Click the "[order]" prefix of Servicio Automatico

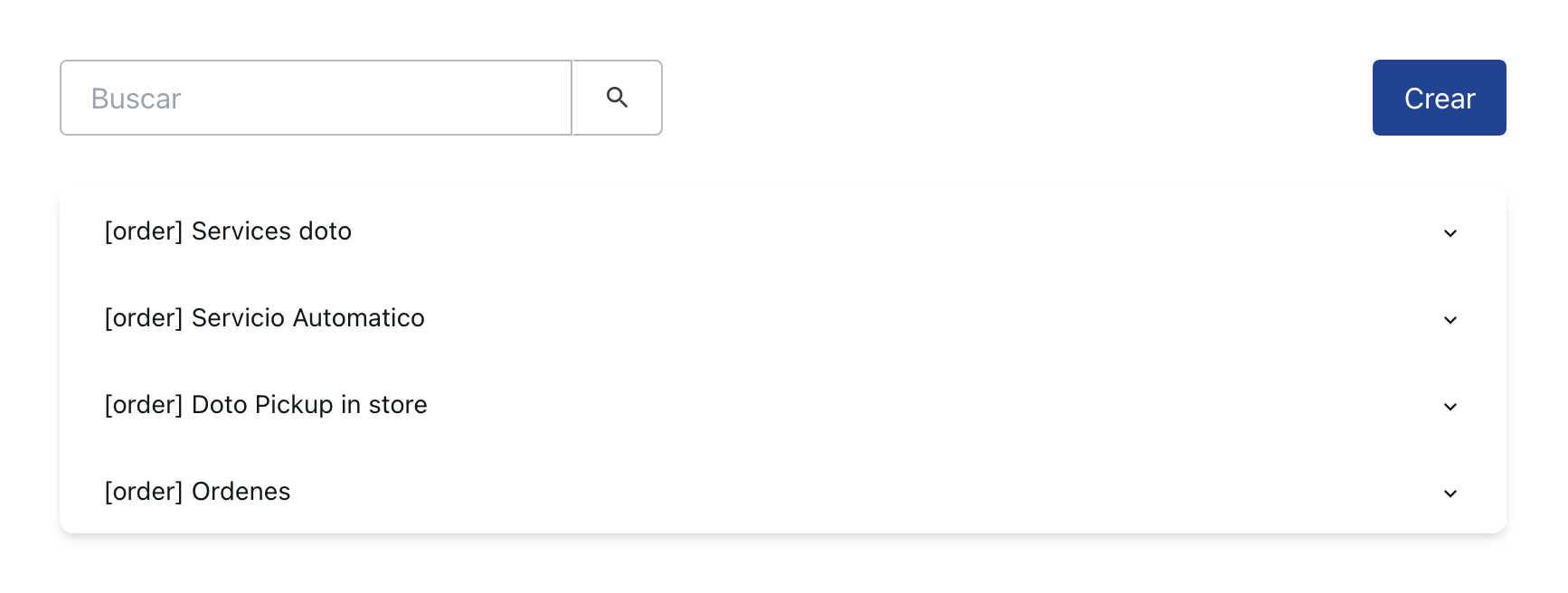tap(144, 318)
